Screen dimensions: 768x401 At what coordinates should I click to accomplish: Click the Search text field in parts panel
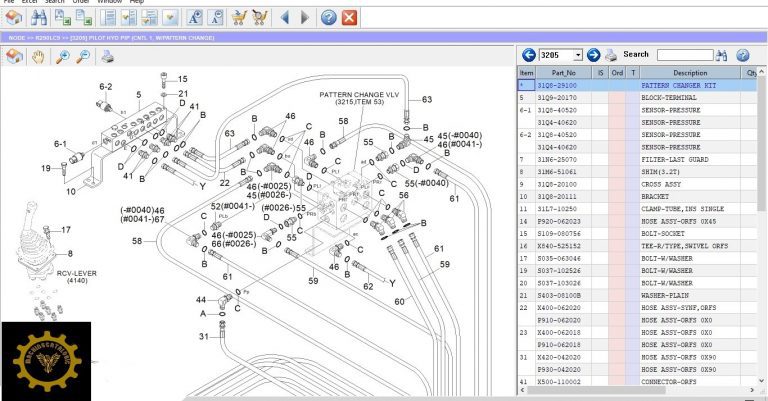pyautogui.click(x=684, y=55)
